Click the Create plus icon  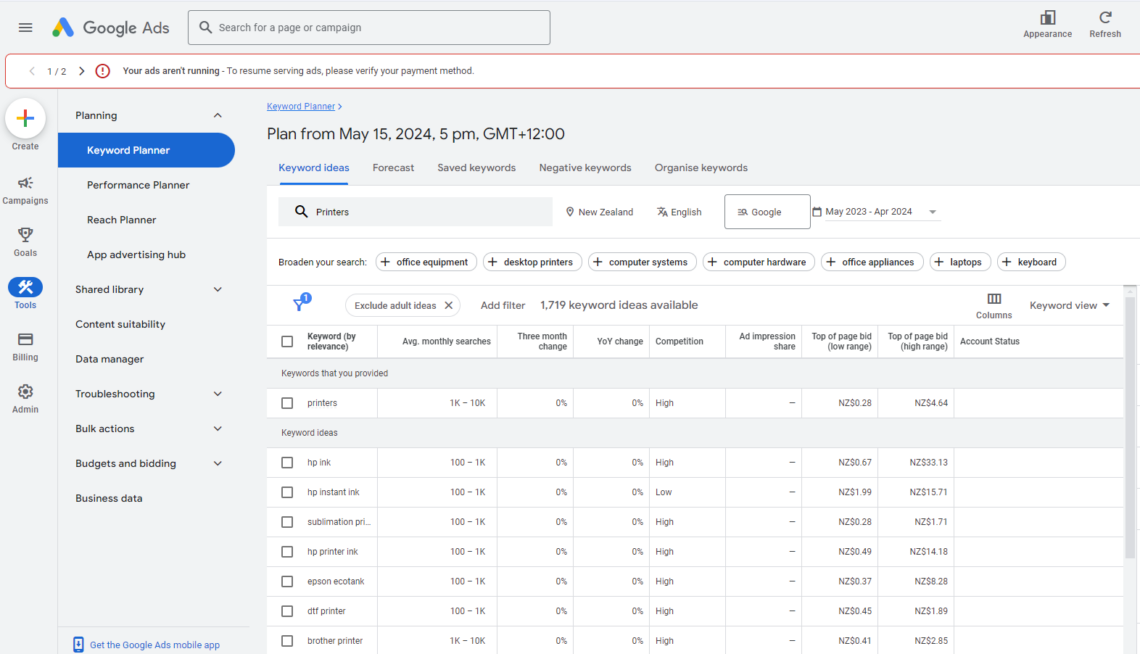click(25, 118)
